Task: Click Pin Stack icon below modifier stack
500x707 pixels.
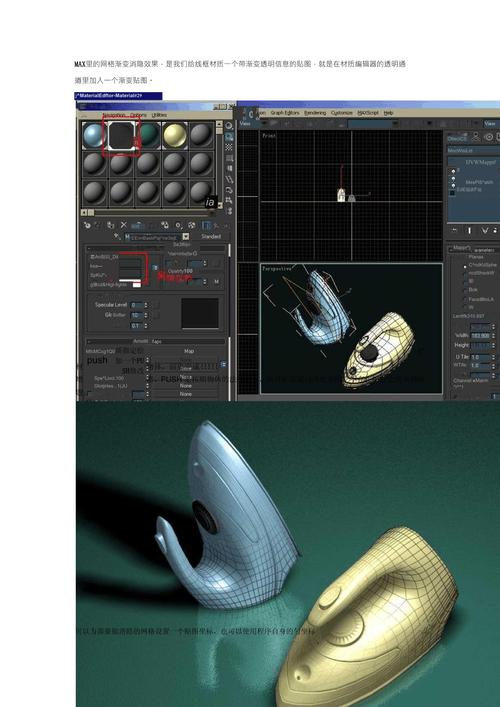Action: [454, 230]
